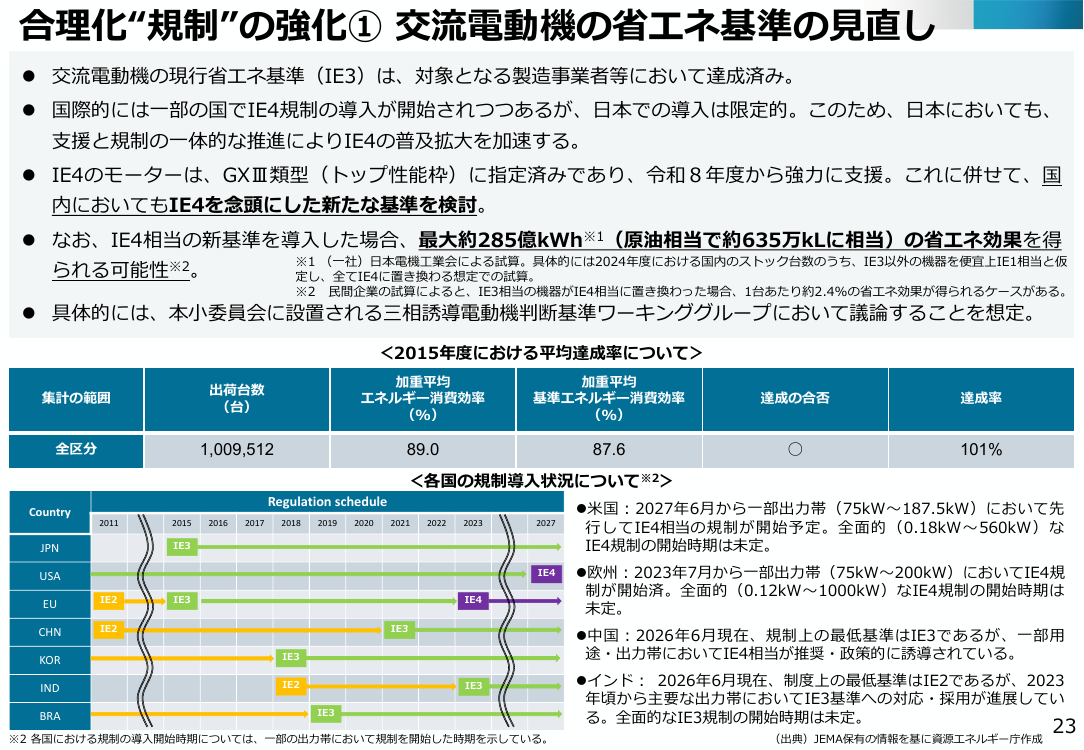Select the KOR country row label
The width and height of the screenshot is (1084, 750).
coord(50,660)
